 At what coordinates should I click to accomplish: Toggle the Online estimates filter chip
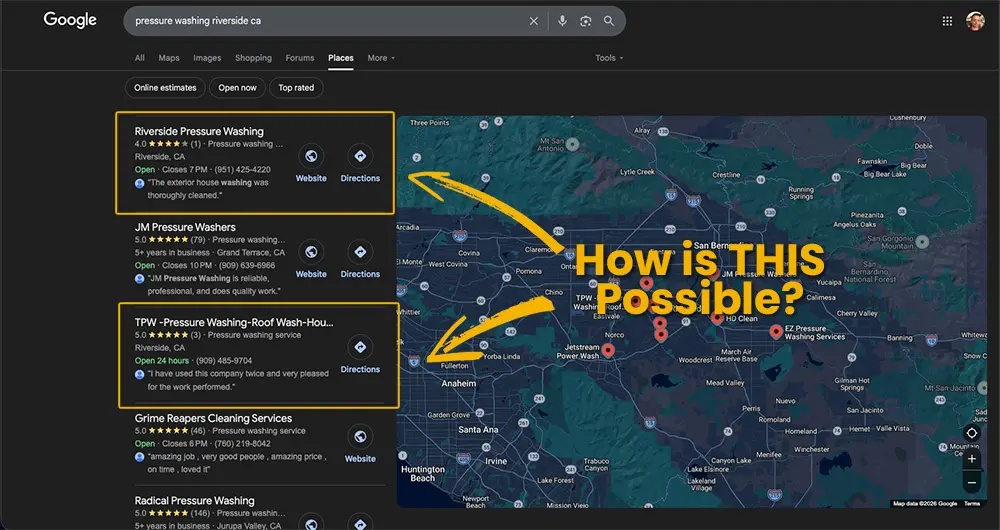[165, 88]
